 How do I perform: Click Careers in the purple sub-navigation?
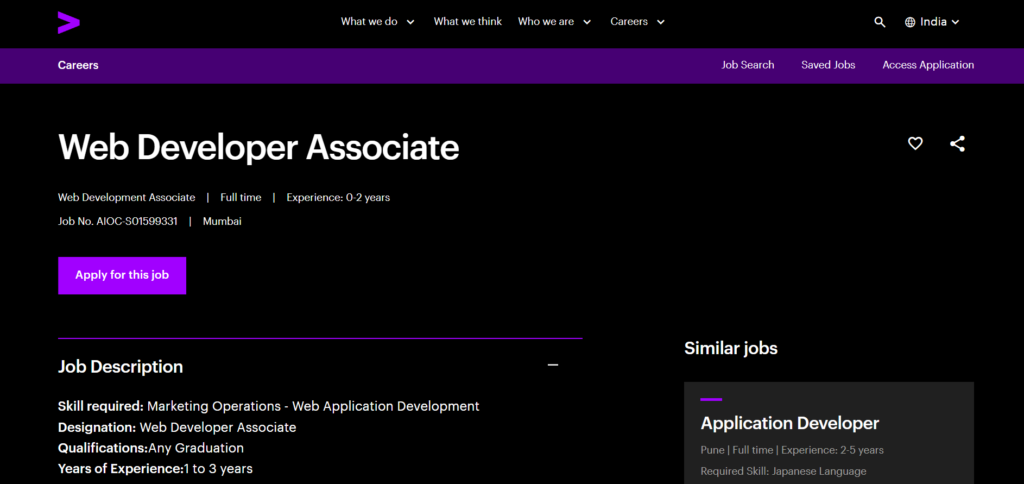click(x=78, y=65)
